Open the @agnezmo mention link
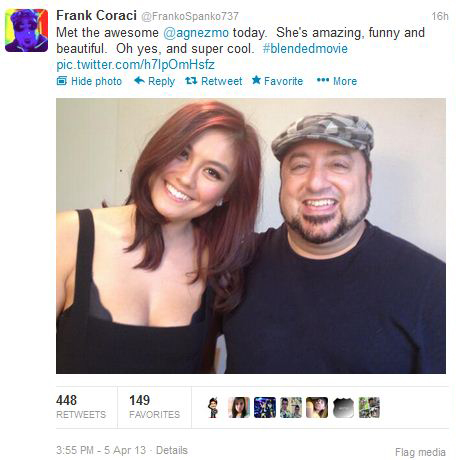 [x=196, y=33]
